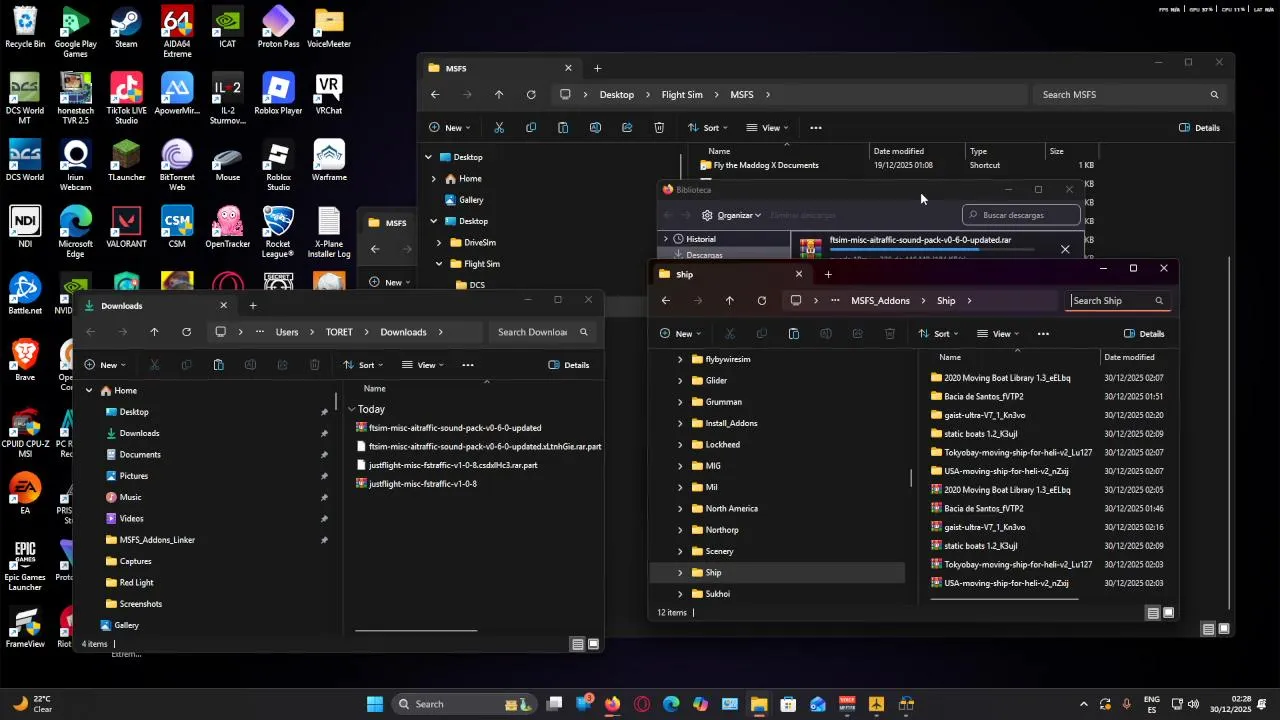Open View dropdown in Downloads window
Viewport: 1280px width, 720px height.
point(423,365)
